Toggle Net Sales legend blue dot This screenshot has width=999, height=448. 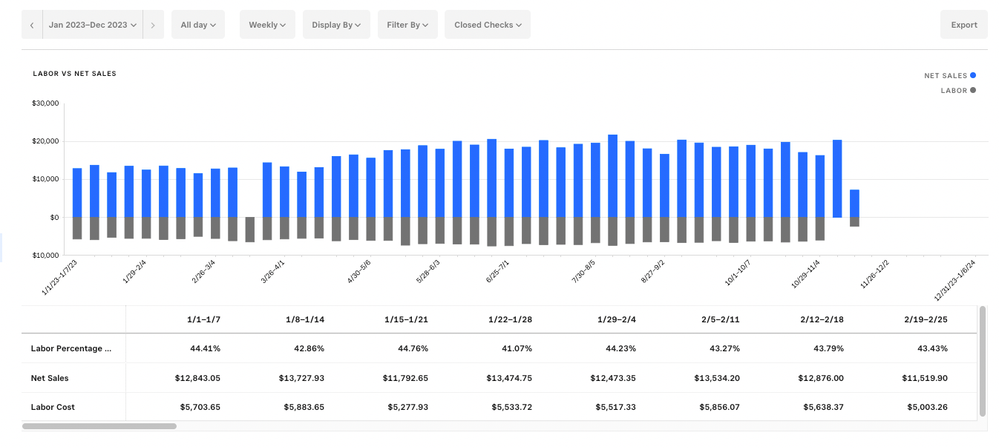click(972, 75)
